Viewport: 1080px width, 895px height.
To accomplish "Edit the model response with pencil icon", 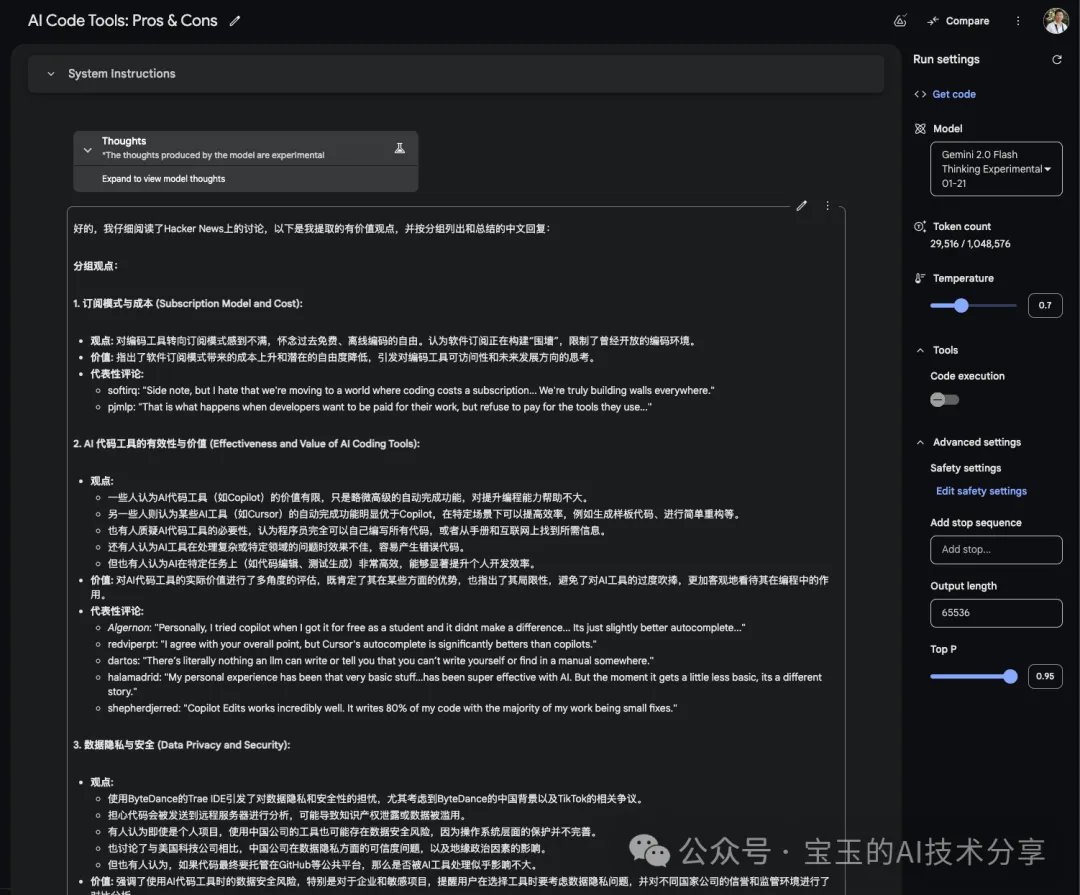I will click(801, 206).
